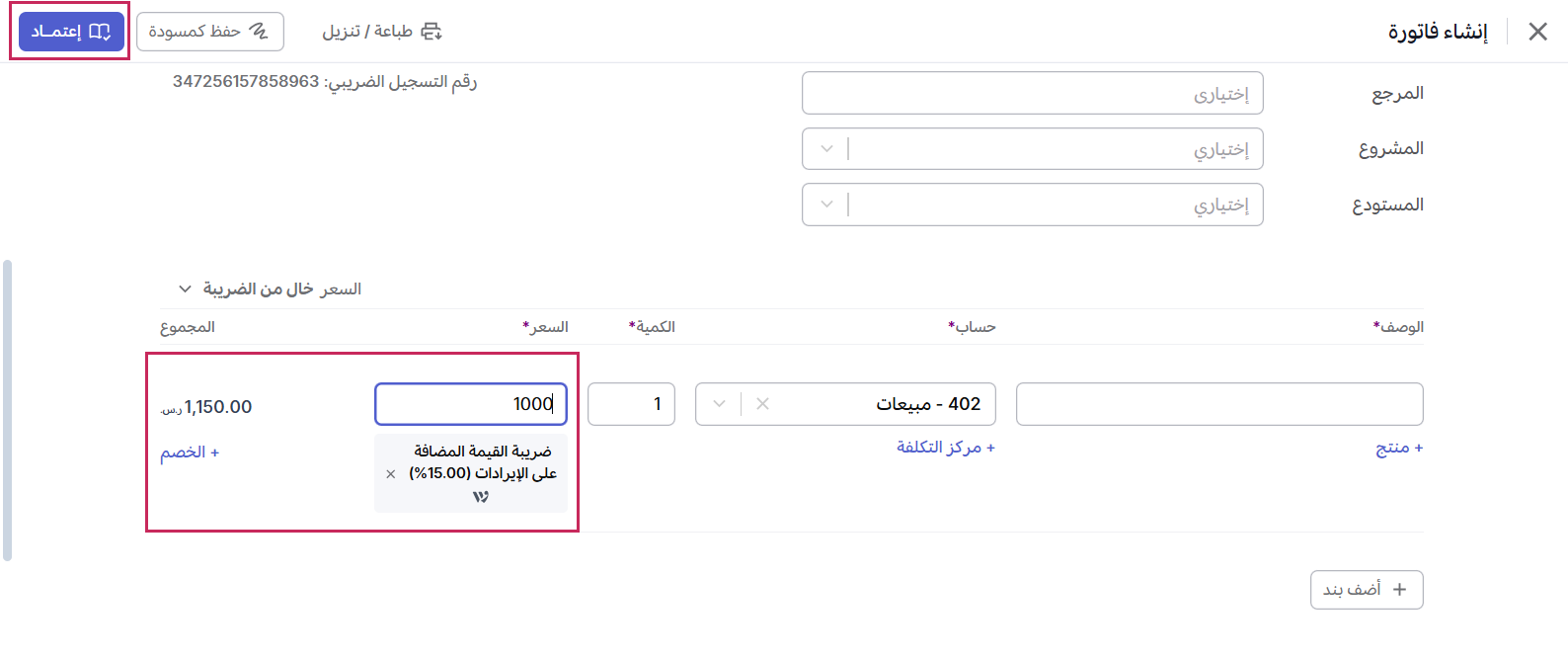The image size is (1568, 660).
Task: Open the طباعة / تنزيل print download option
Action: point(382,32)
